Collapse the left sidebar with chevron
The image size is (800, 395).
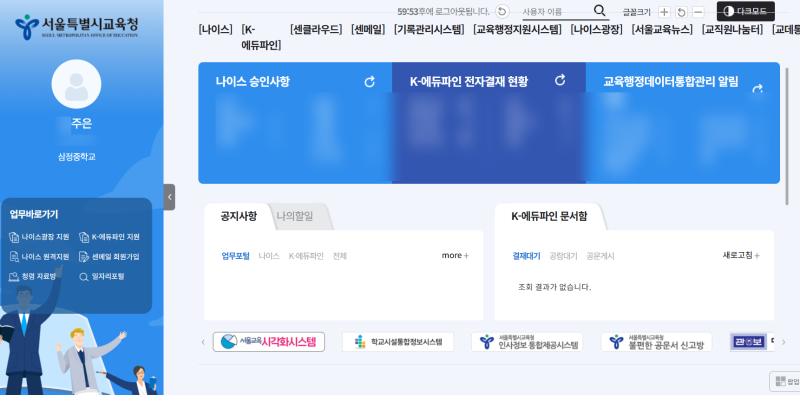pyautogui.click(x=169, y=197)
